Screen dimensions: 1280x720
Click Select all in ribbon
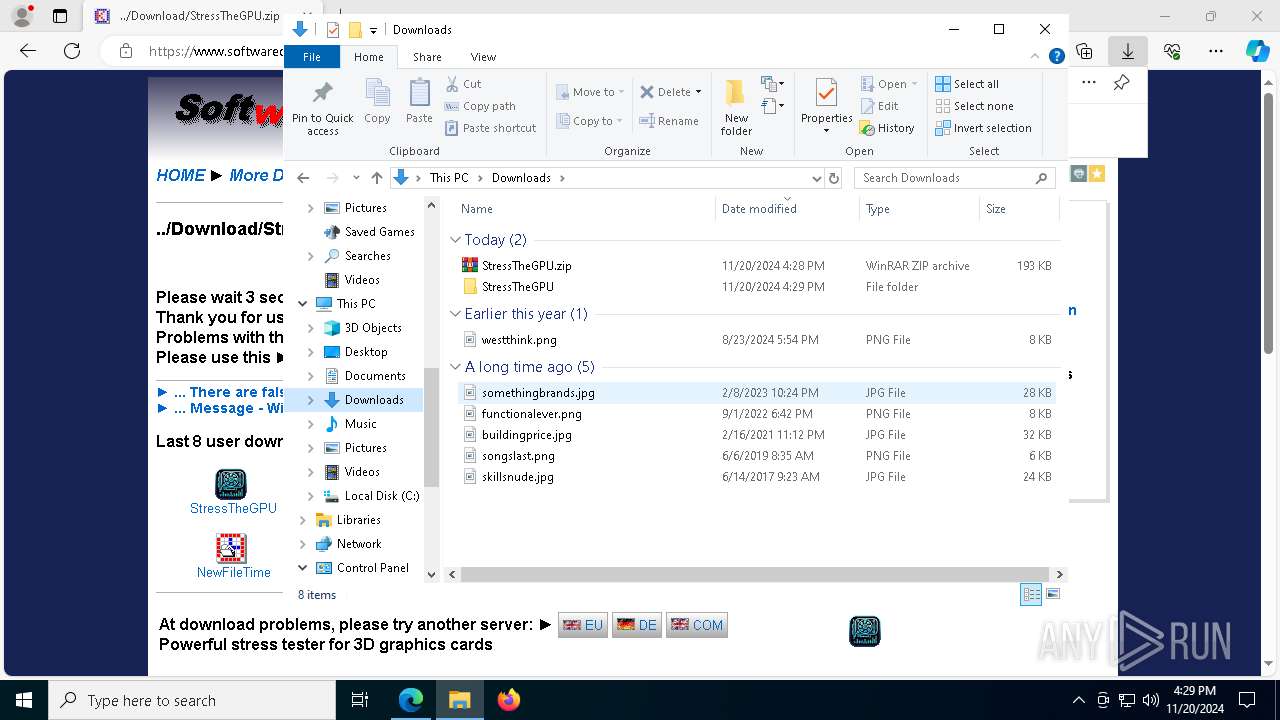[967, 84]
